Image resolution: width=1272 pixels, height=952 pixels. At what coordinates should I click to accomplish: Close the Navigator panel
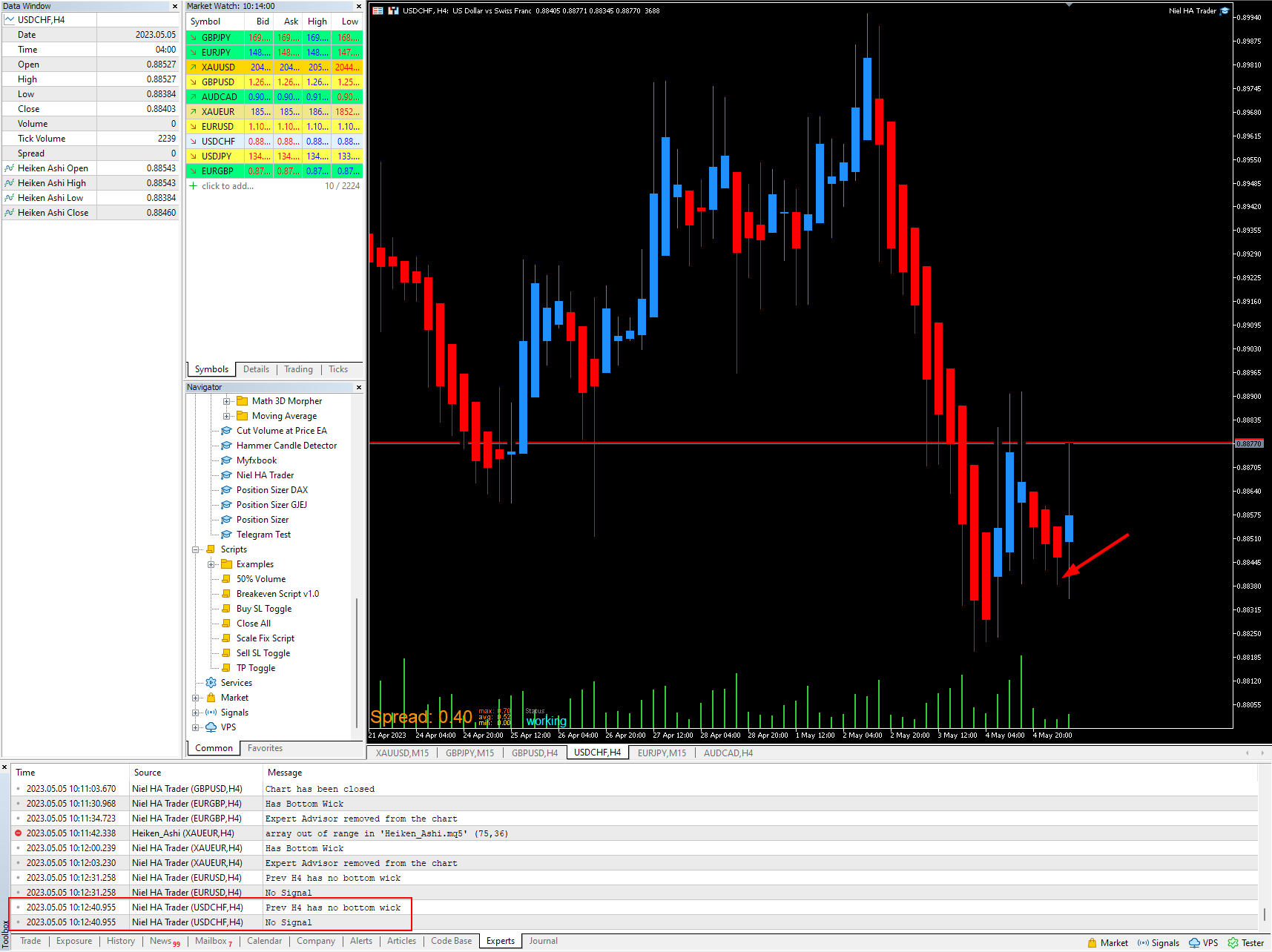tap(359, 387)
